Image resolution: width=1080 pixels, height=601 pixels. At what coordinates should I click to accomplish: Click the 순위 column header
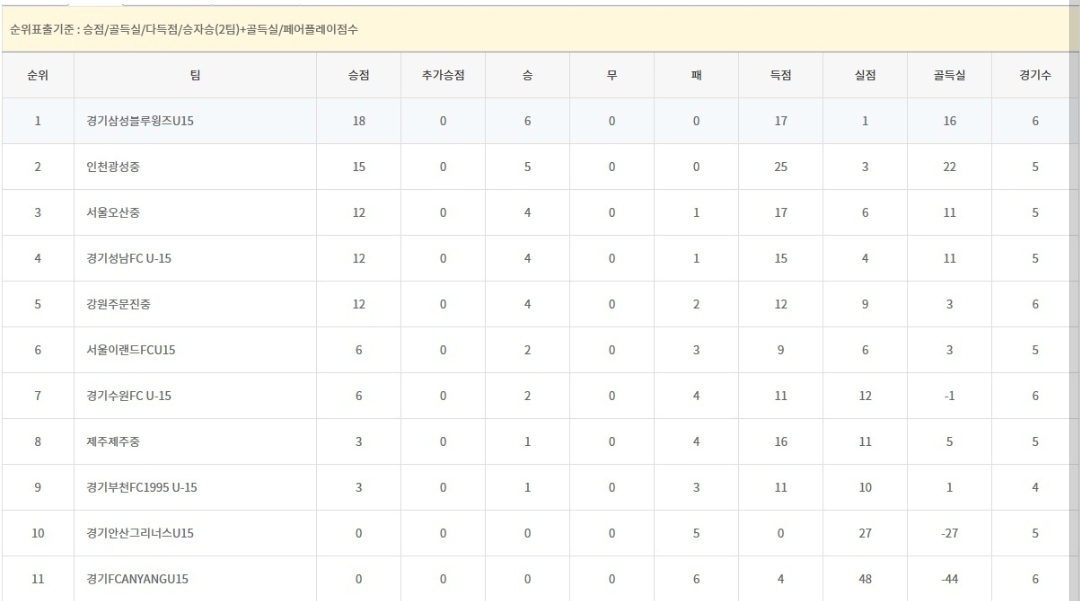pyautogui.click(x=38, y=75)
